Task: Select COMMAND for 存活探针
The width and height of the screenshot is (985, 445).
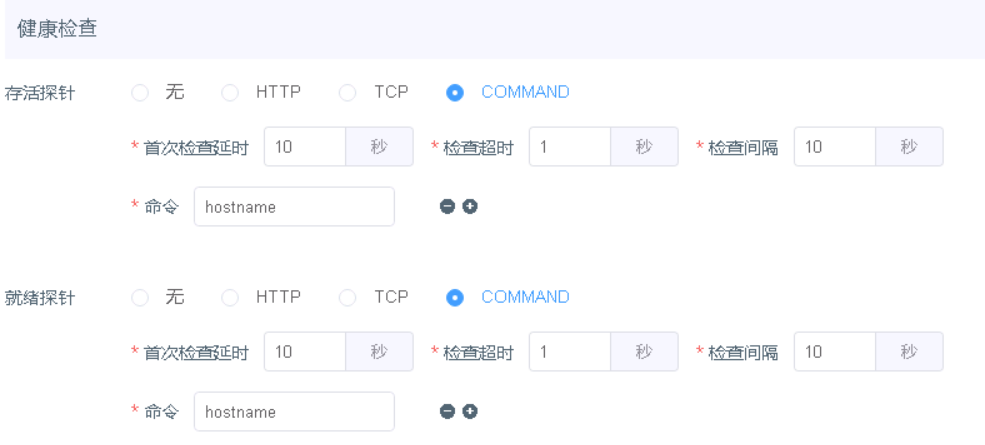Action: [456, 93]
